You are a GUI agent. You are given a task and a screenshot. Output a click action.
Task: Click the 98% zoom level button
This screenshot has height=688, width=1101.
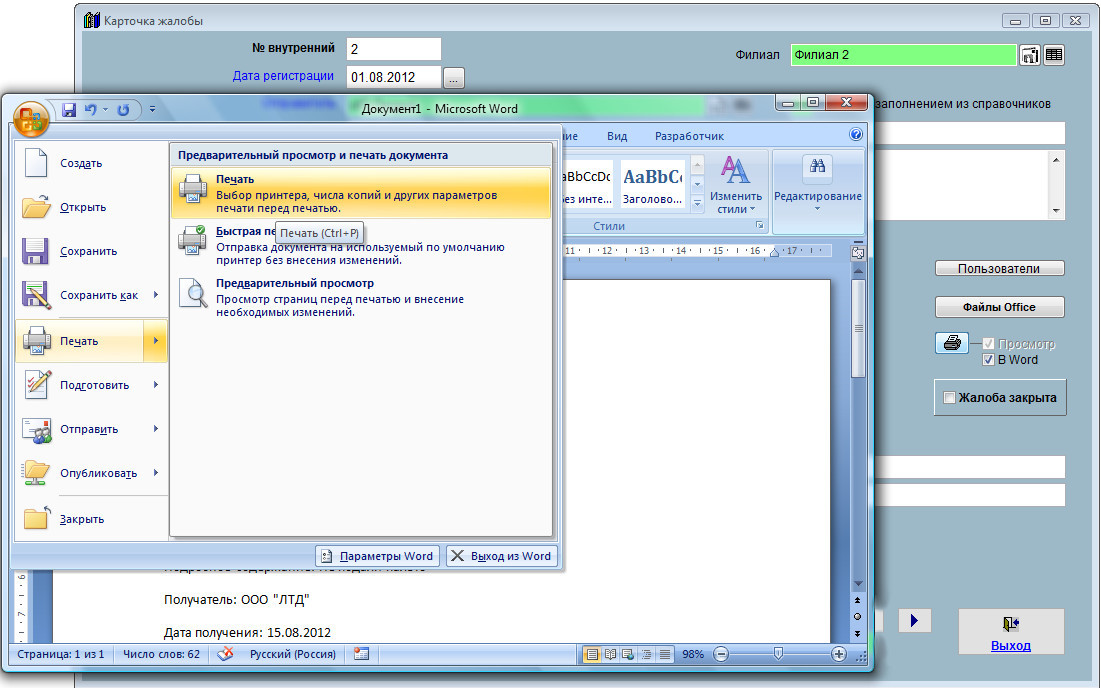click(693, 654)
